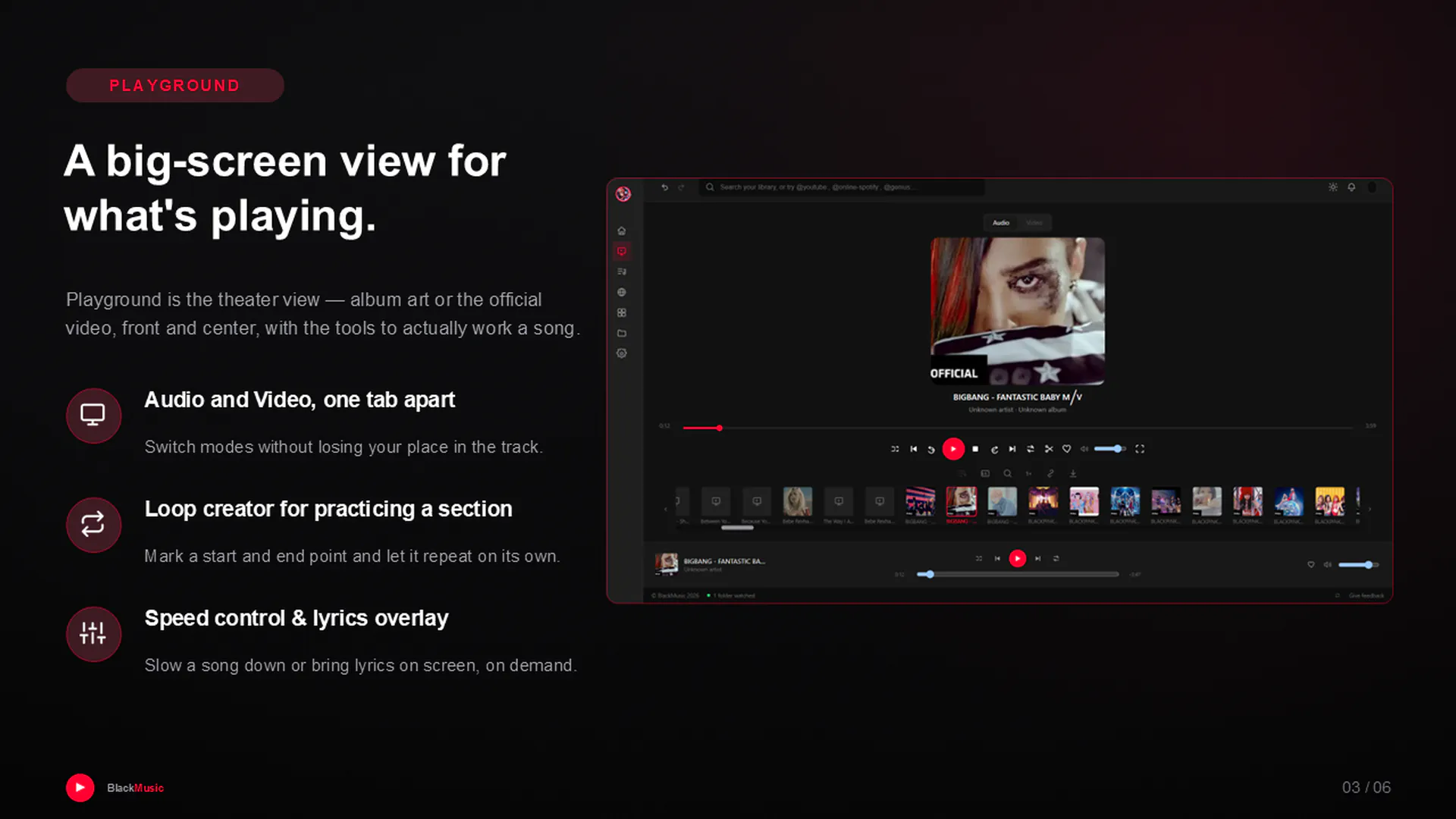
Task: Click the red Playground seek progress bar
Action: tap(1018, 428)
